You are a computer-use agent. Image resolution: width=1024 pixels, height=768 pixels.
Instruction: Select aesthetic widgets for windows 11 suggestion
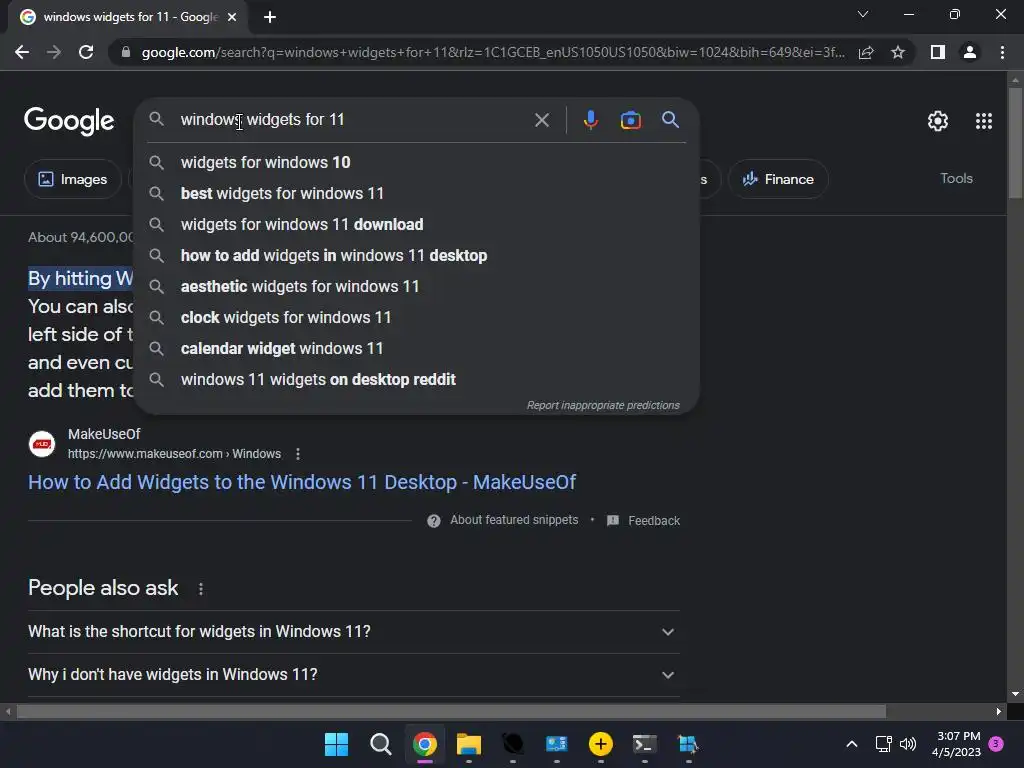[417, 287]
